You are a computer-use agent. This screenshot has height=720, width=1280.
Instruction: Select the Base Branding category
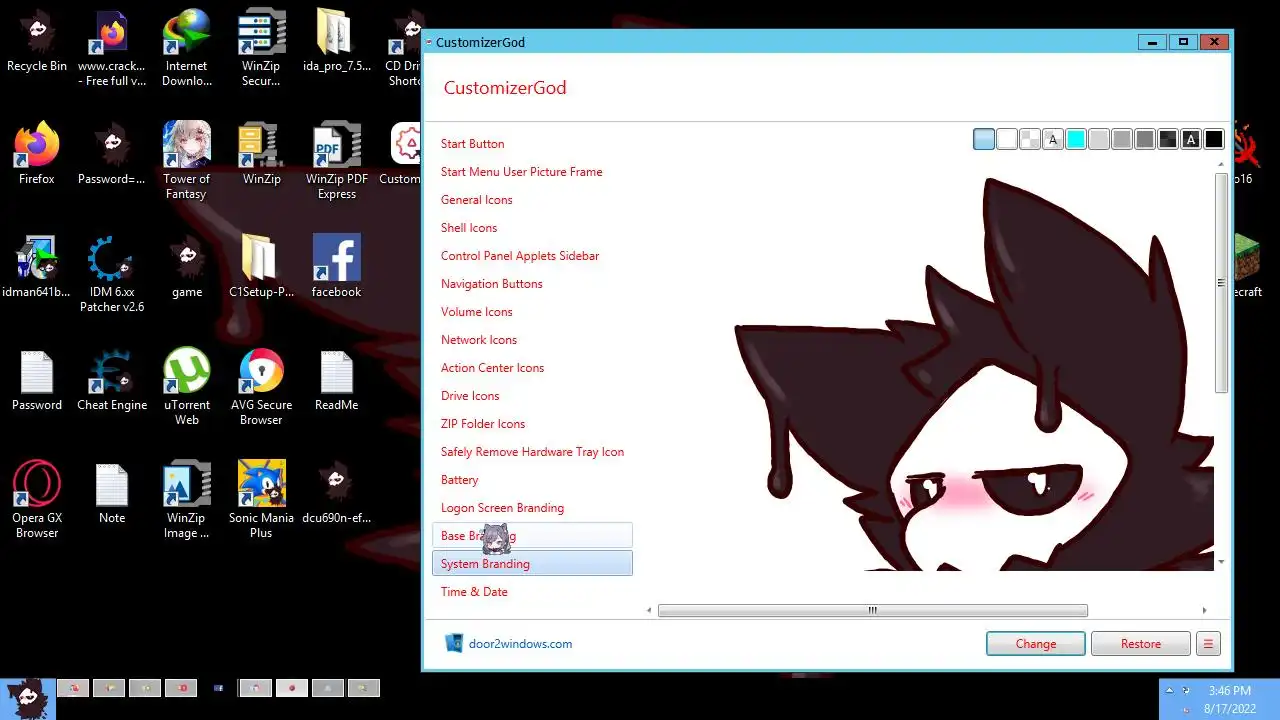[x=532, y=536]
